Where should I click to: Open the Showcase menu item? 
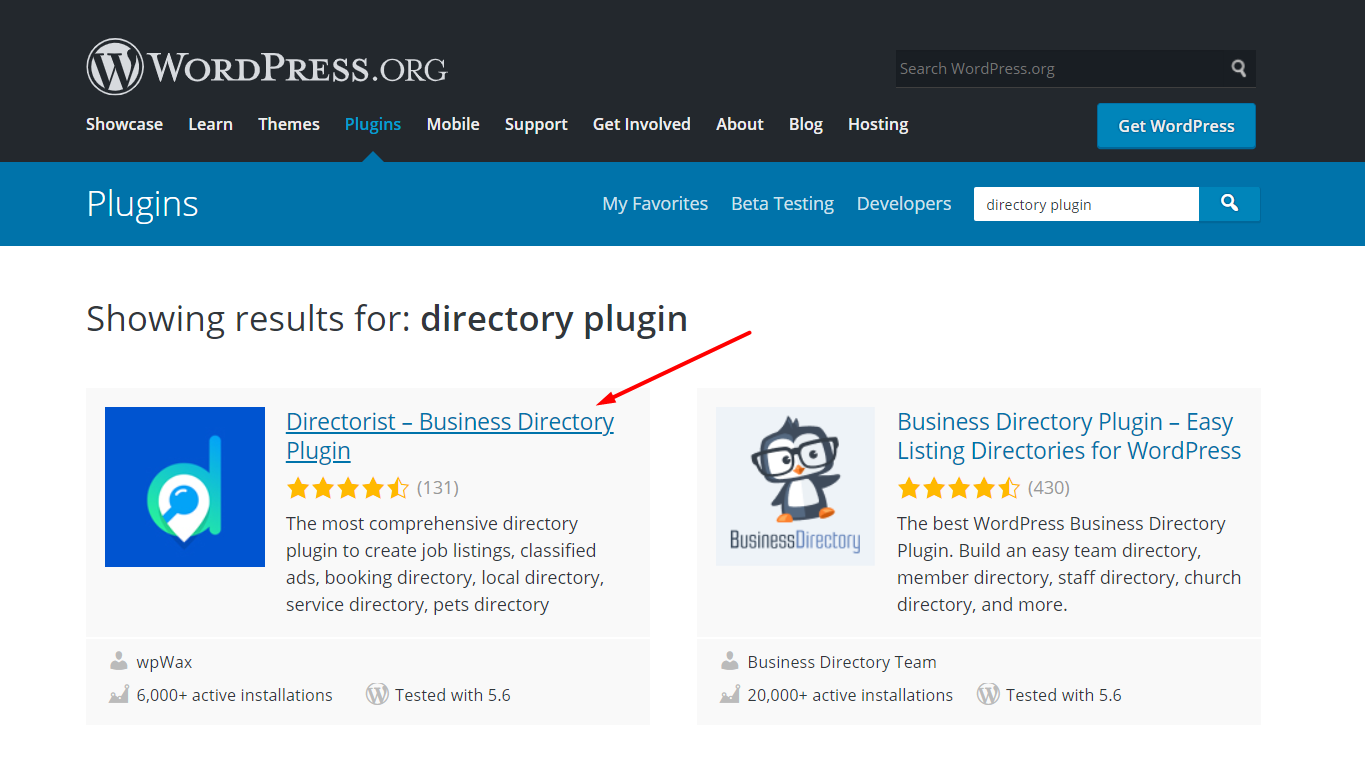(x=124, y=124)
